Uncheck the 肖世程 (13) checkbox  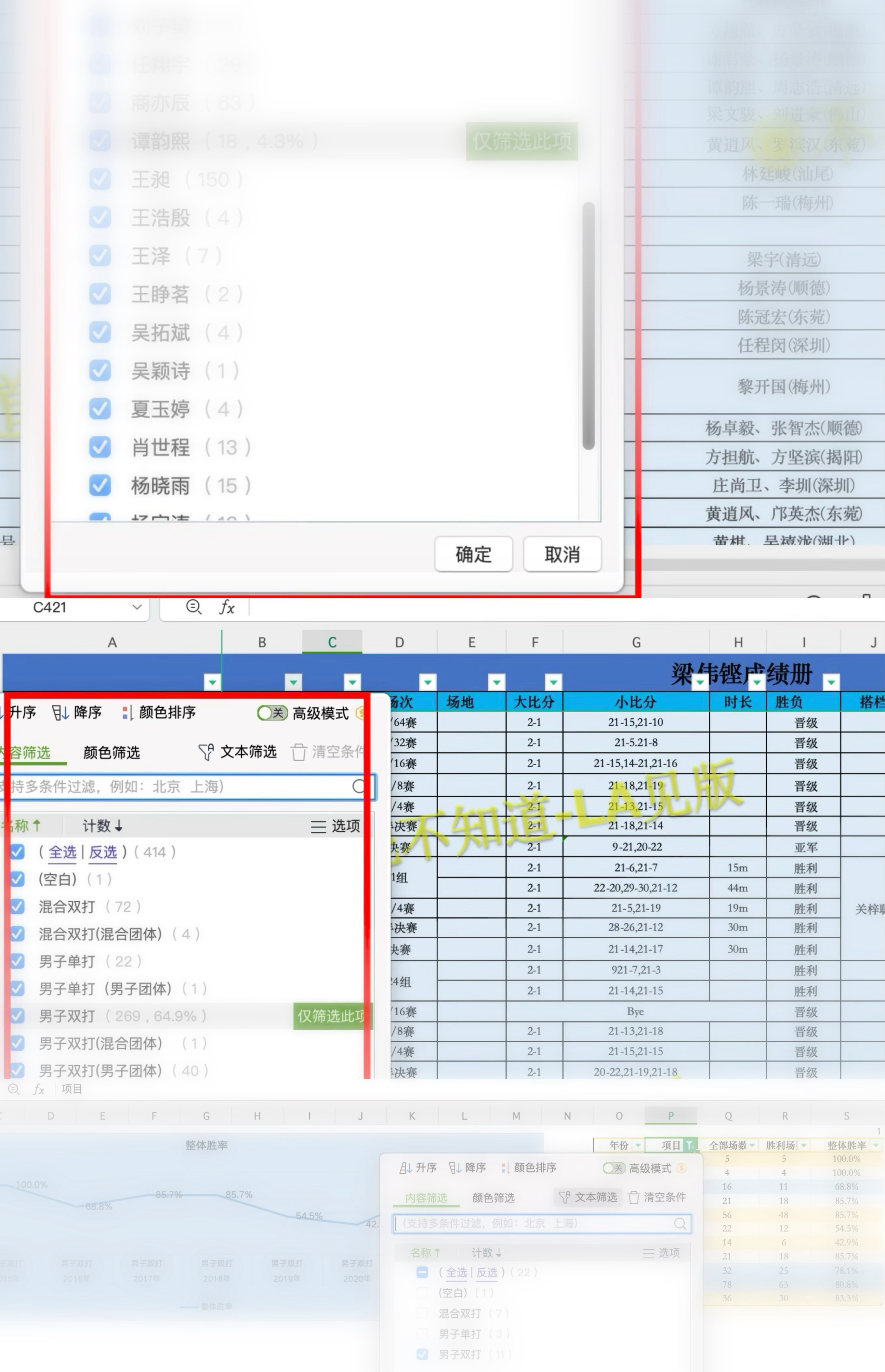(100, 447)
